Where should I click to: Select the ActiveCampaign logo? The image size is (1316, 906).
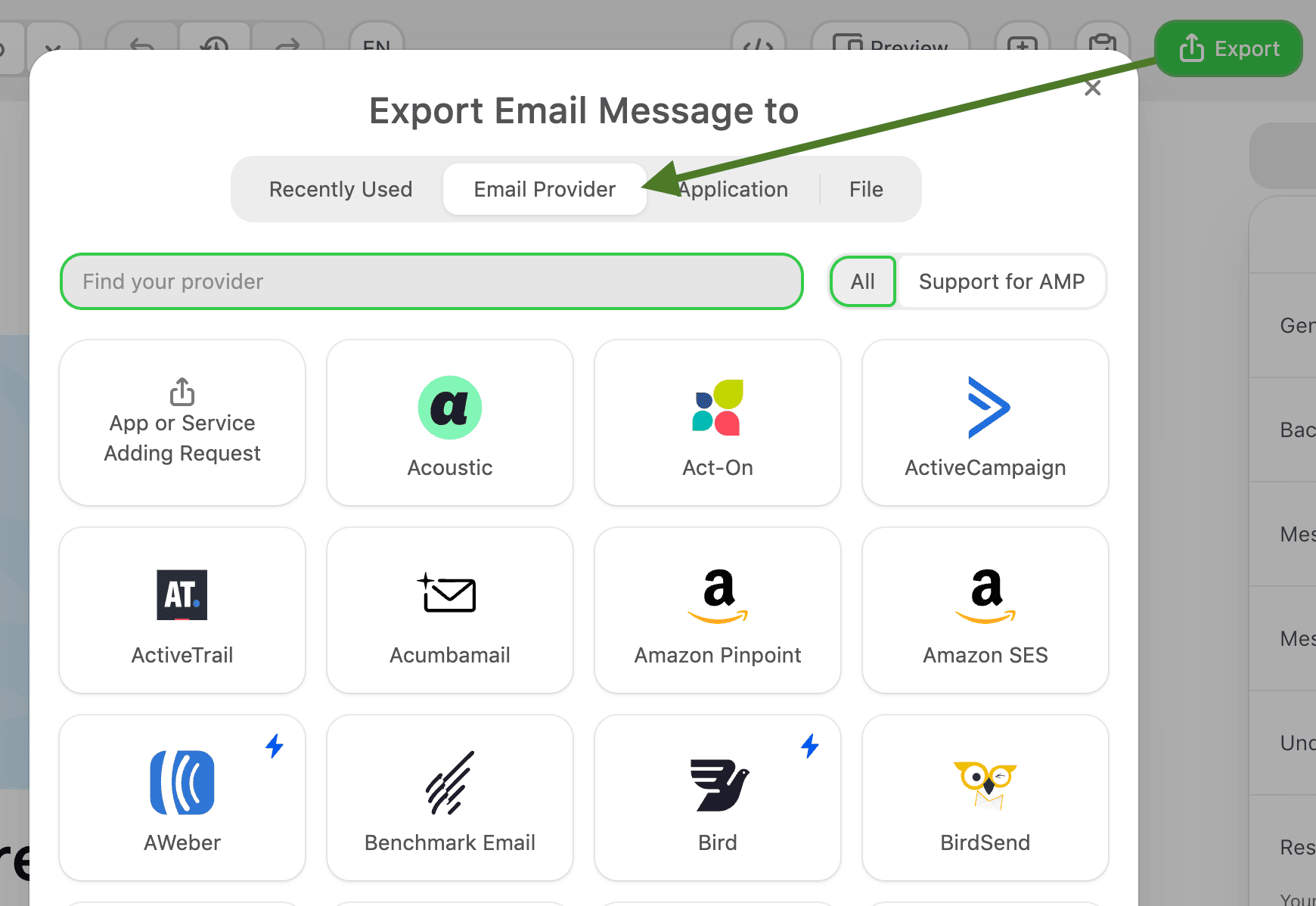click(988, 408)
